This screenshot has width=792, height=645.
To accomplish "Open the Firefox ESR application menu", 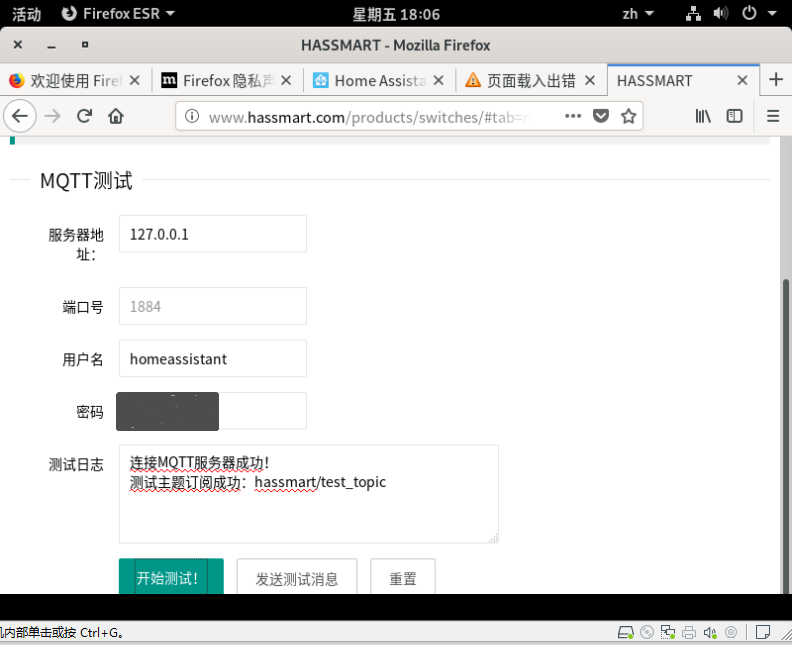I will [118, 14].
